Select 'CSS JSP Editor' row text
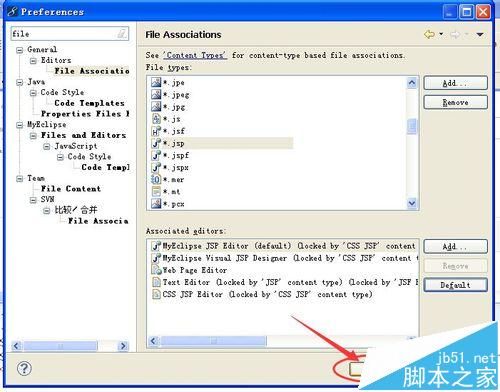 [x=267, y=294]
